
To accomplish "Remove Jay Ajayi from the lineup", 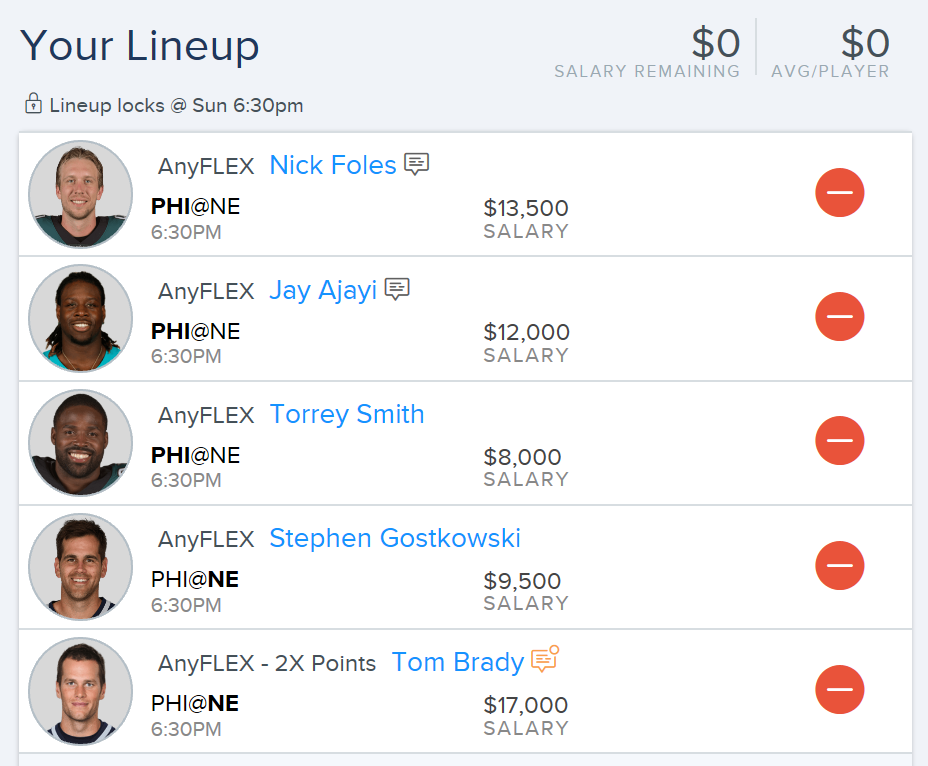I will click(x=839, y=316).
